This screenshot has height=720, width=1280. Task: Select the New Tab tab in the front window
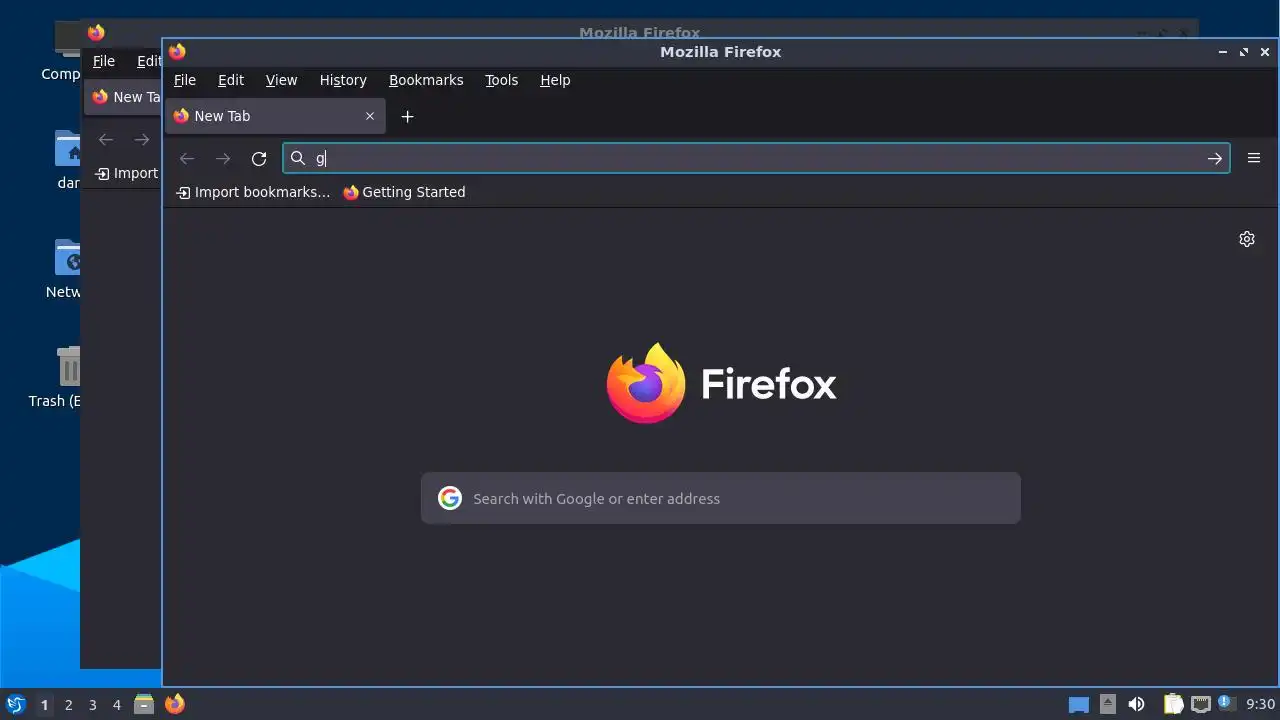coord(274,116)
